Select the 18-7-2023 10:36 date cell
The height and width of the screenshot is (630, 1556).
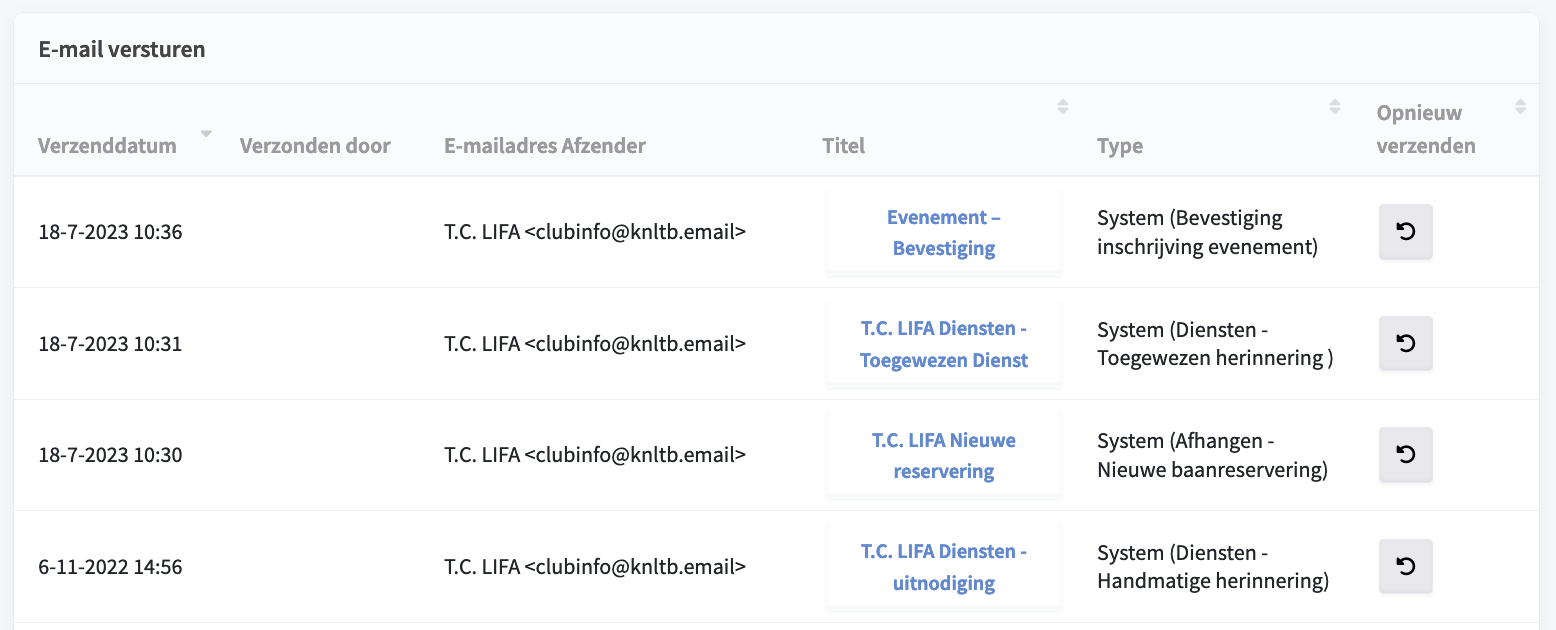[x=110, y=232]
